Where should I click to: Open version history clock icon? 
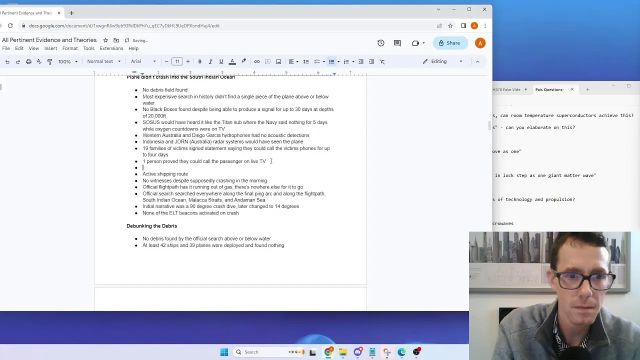[381, 43]
